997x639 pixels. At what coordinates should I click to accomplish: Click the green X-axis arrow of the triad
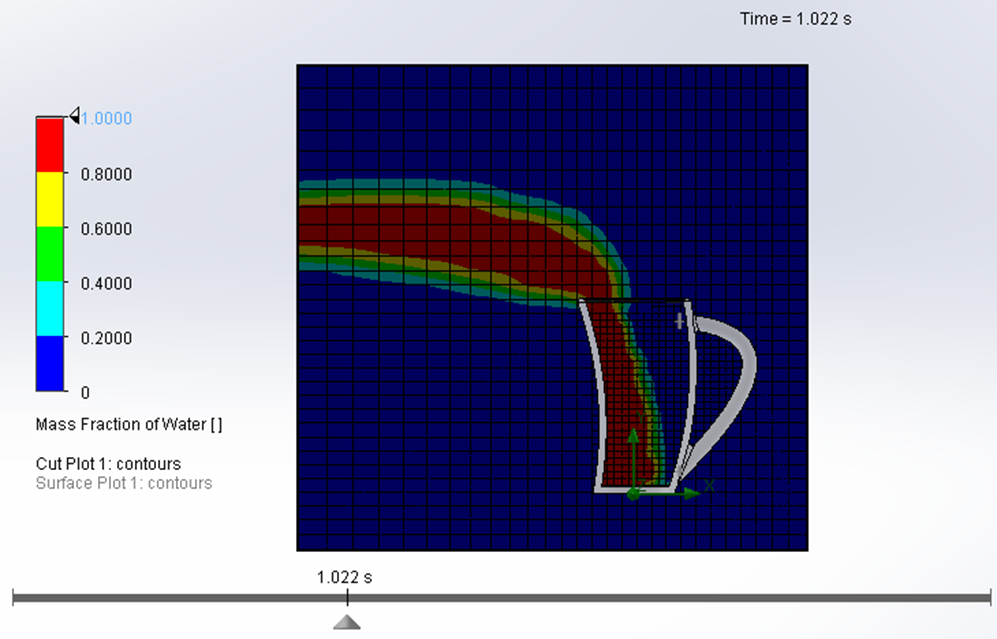coord(688,493)
